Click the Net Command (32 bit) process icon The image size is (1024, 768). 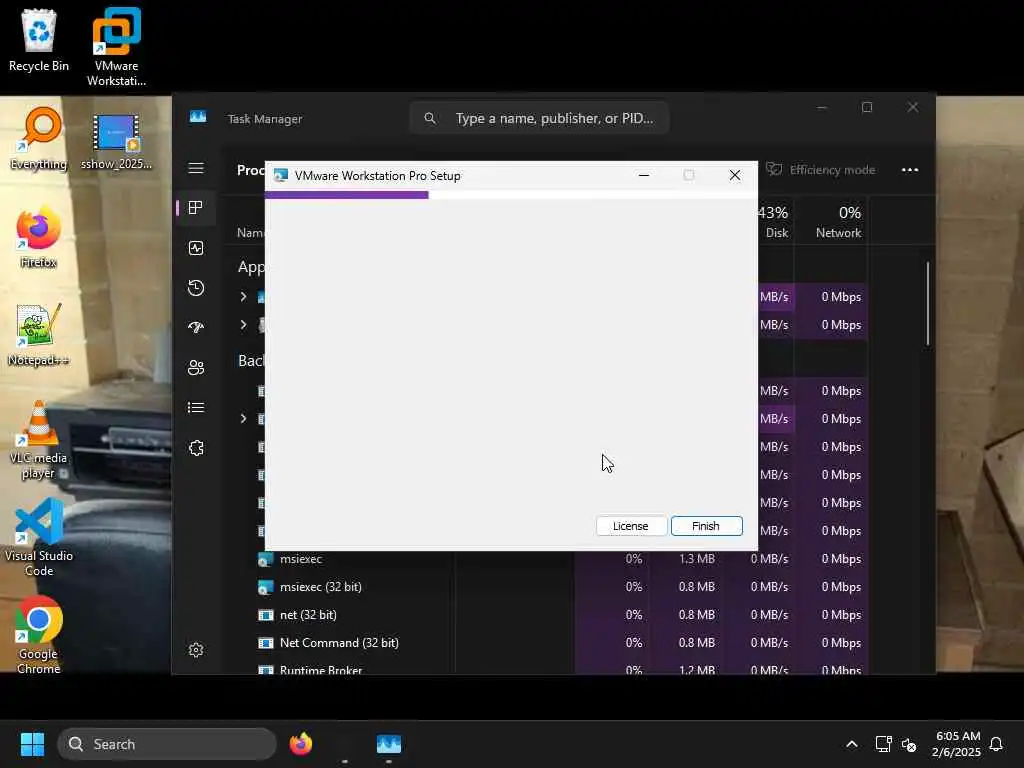(x=265, y=643)
